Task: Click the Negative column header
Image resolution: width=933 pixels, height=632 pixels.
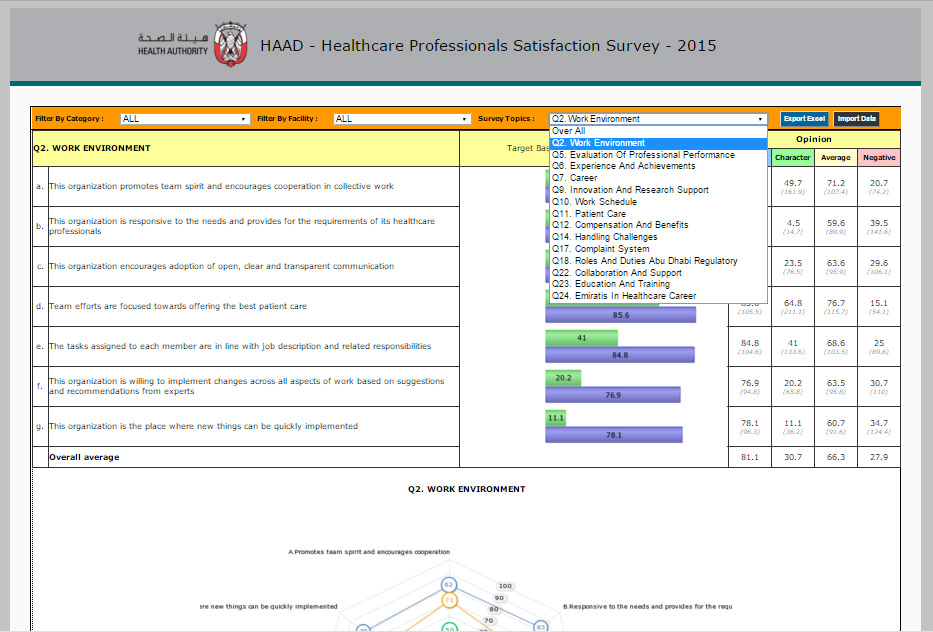Action: pos(879,158)
